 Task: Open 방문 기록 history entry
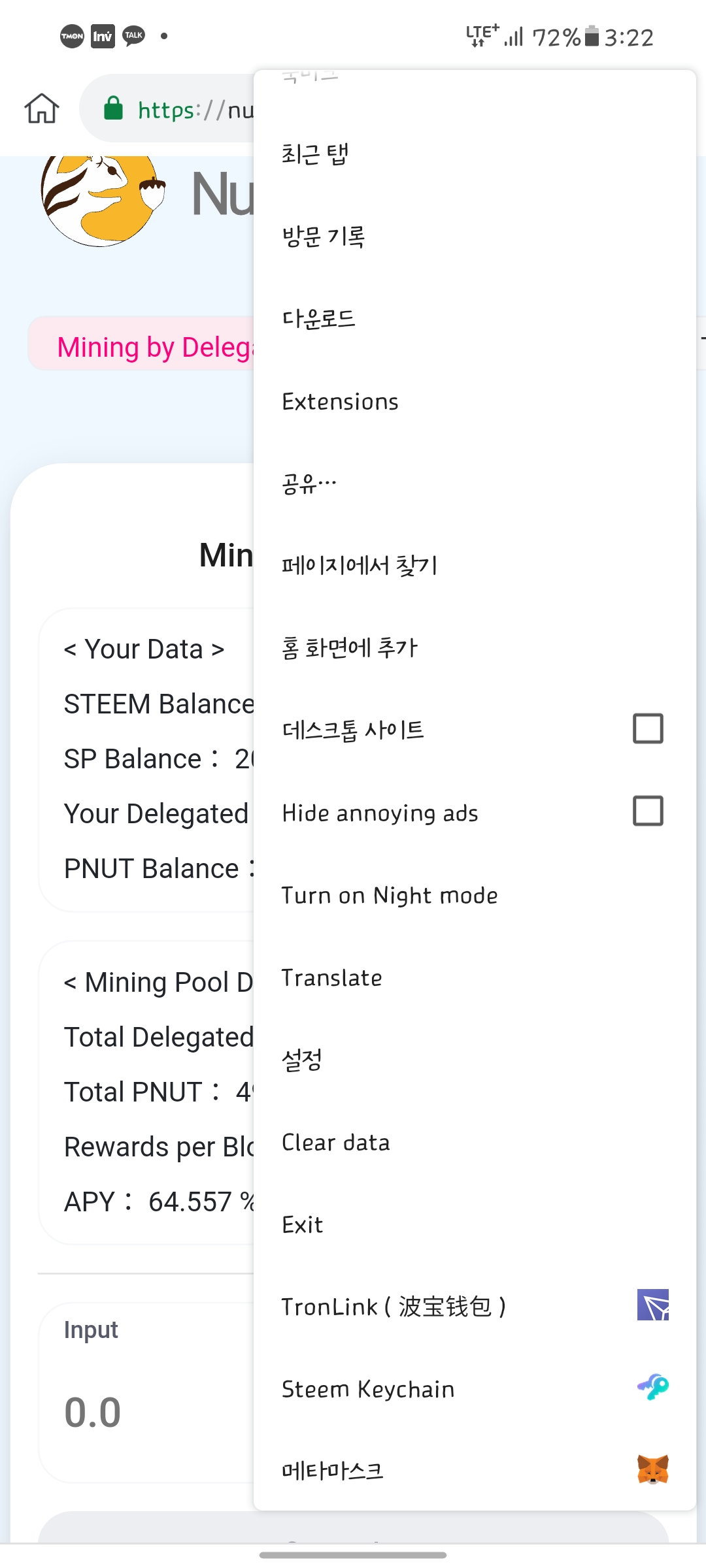[324, 237]
